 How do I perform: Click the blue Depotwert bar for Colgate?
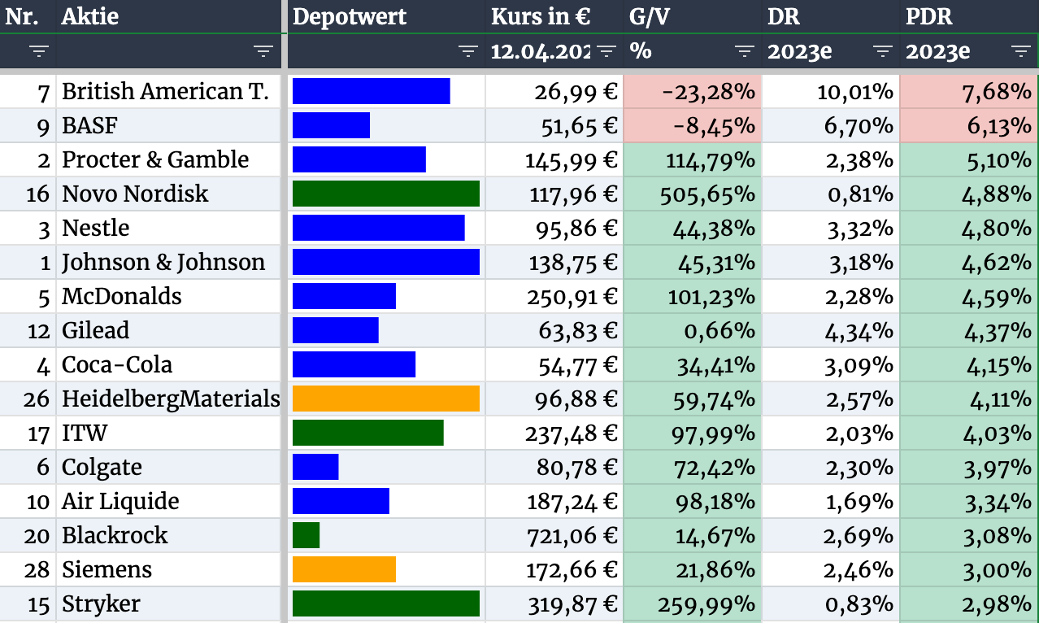click(x=316, y=467)
